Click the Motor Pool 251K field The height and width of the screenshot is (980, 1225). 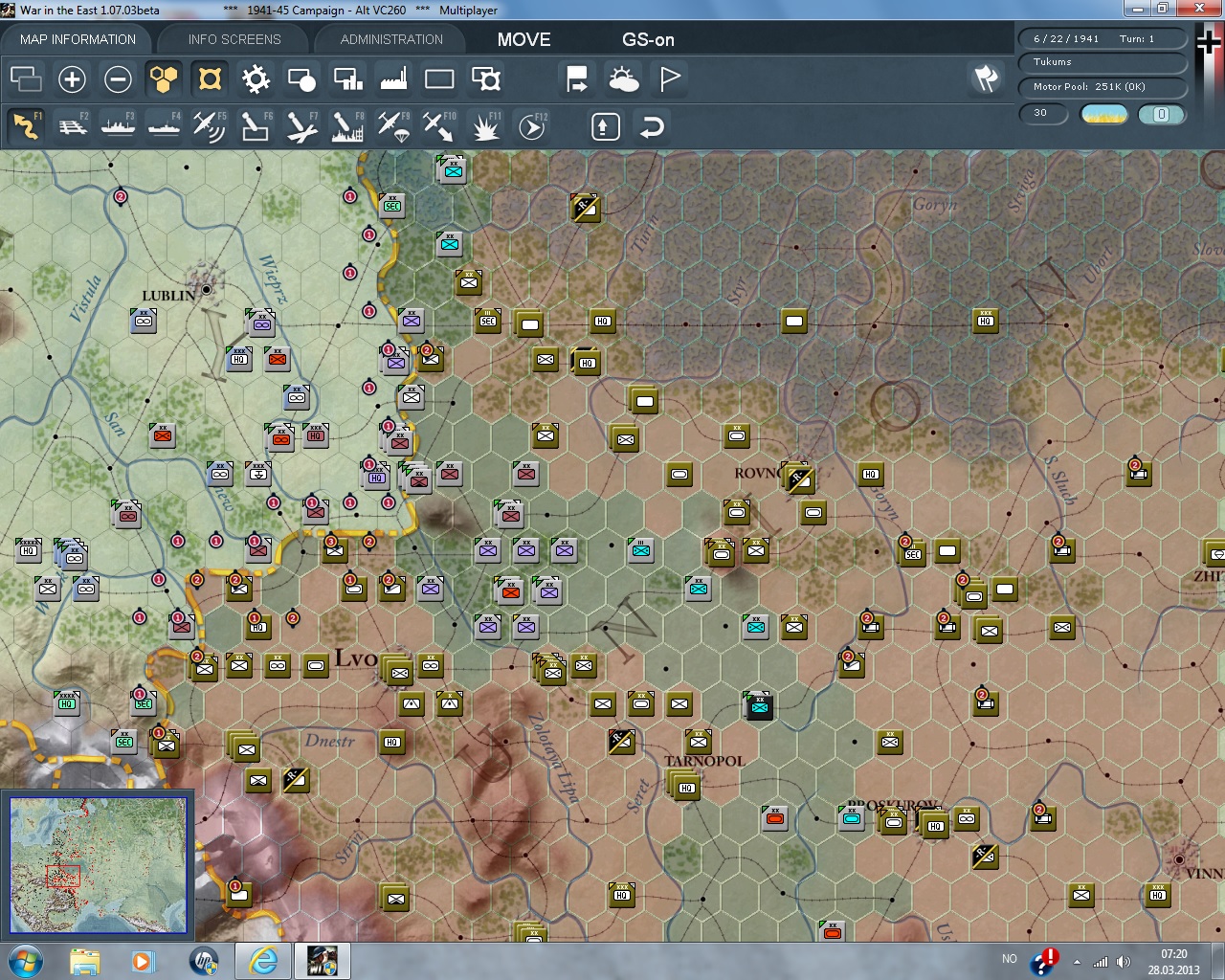point(1102,87)
